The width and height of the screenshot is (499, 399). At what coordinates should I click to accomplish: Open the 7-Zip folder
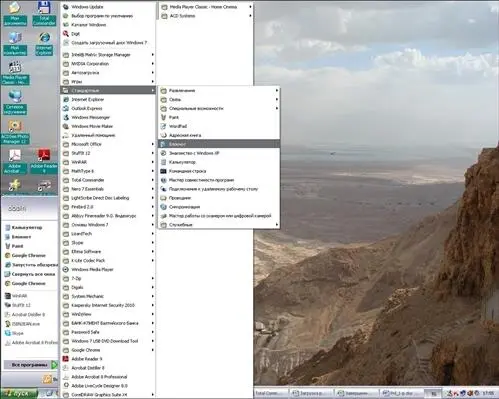tap(108, 278)
